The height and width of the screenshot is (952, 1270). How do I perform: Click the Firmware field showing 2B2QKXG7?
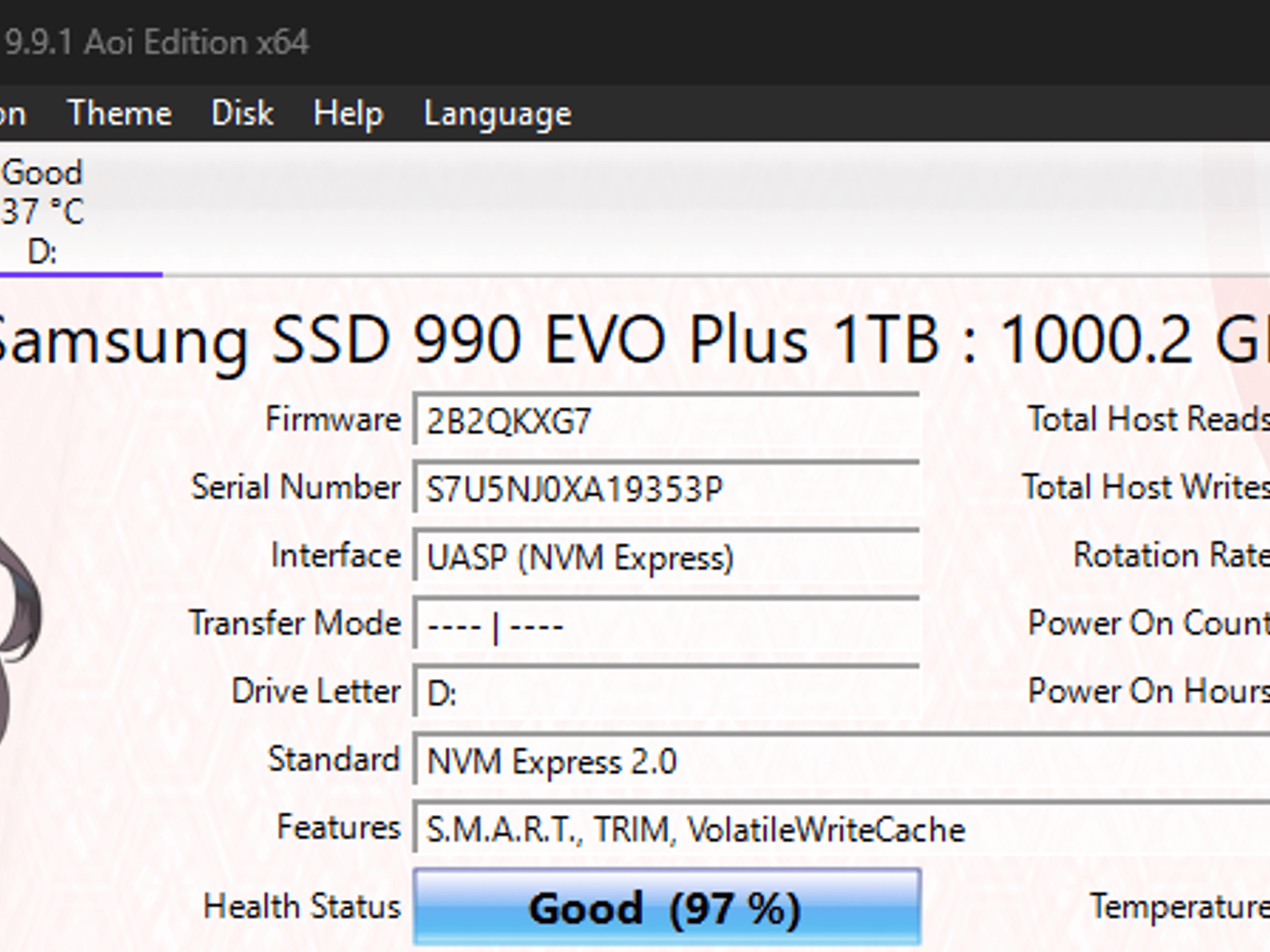coord(666,420)
